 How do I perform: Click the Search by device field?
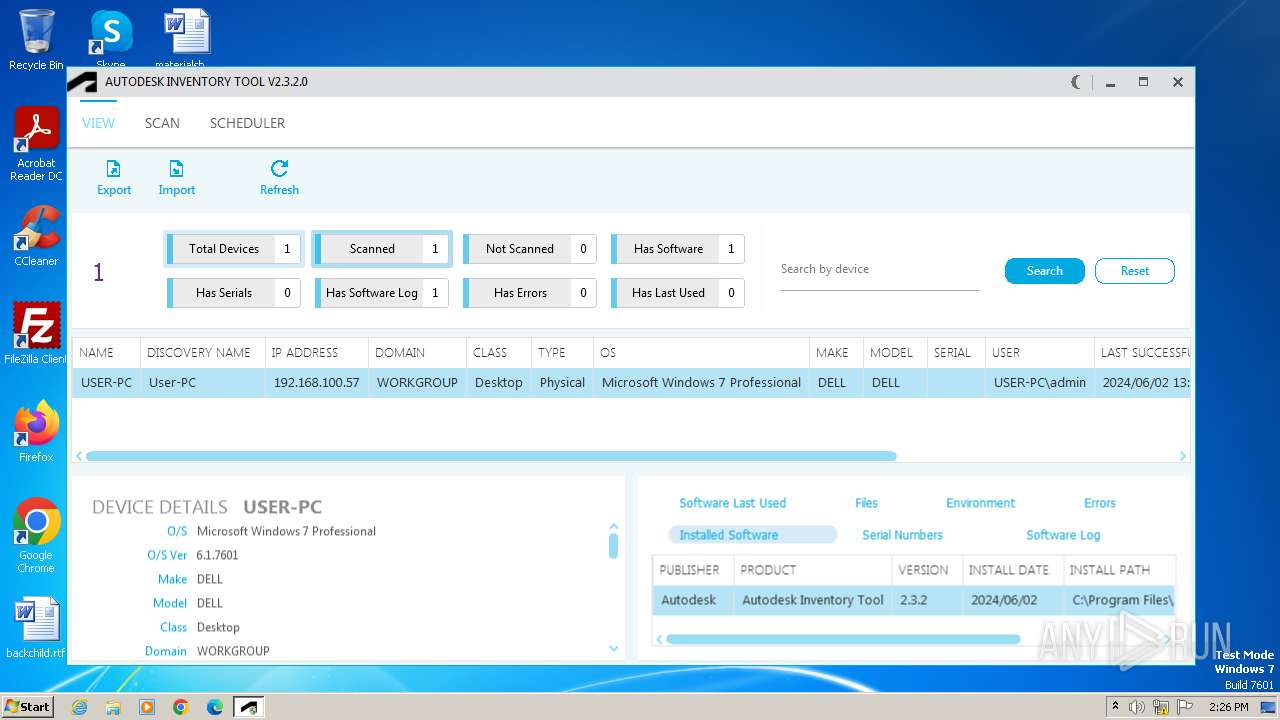[879, 270]
